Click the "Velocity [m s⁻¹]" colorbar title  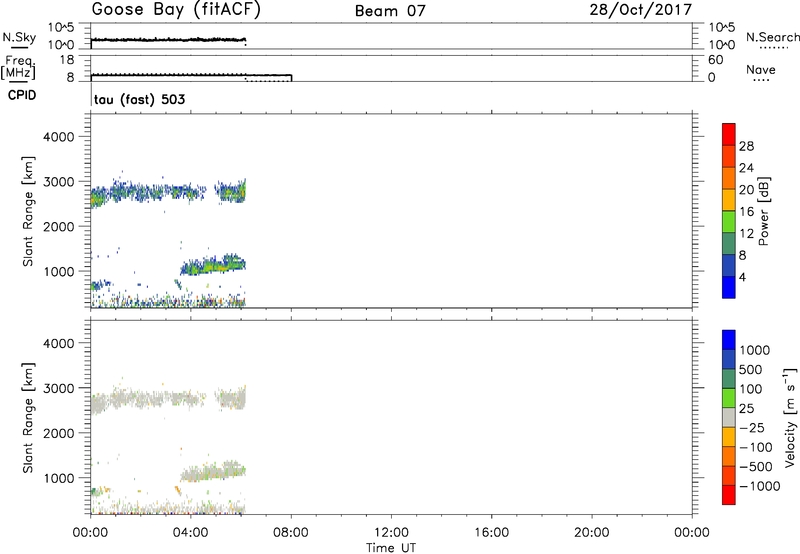tap(789, 417)
